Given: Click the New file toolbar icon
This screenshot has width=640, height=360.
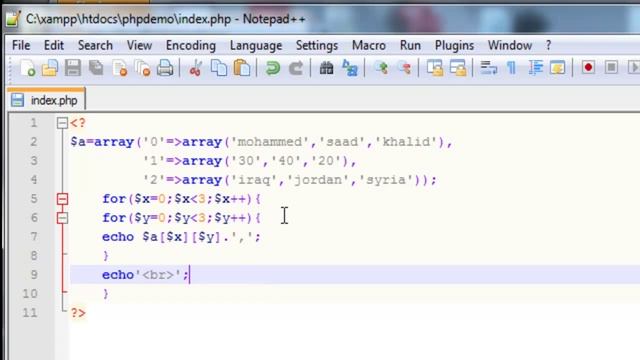Looking at the screenshot, I should tap(27, 68).
